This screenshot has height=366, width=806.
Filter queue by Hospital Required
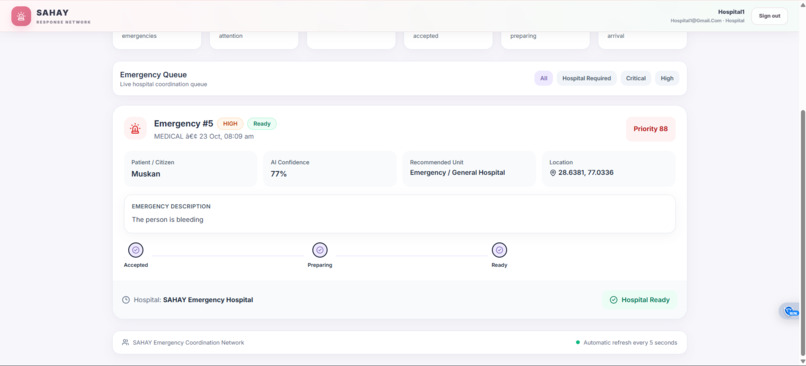(587, 79)
